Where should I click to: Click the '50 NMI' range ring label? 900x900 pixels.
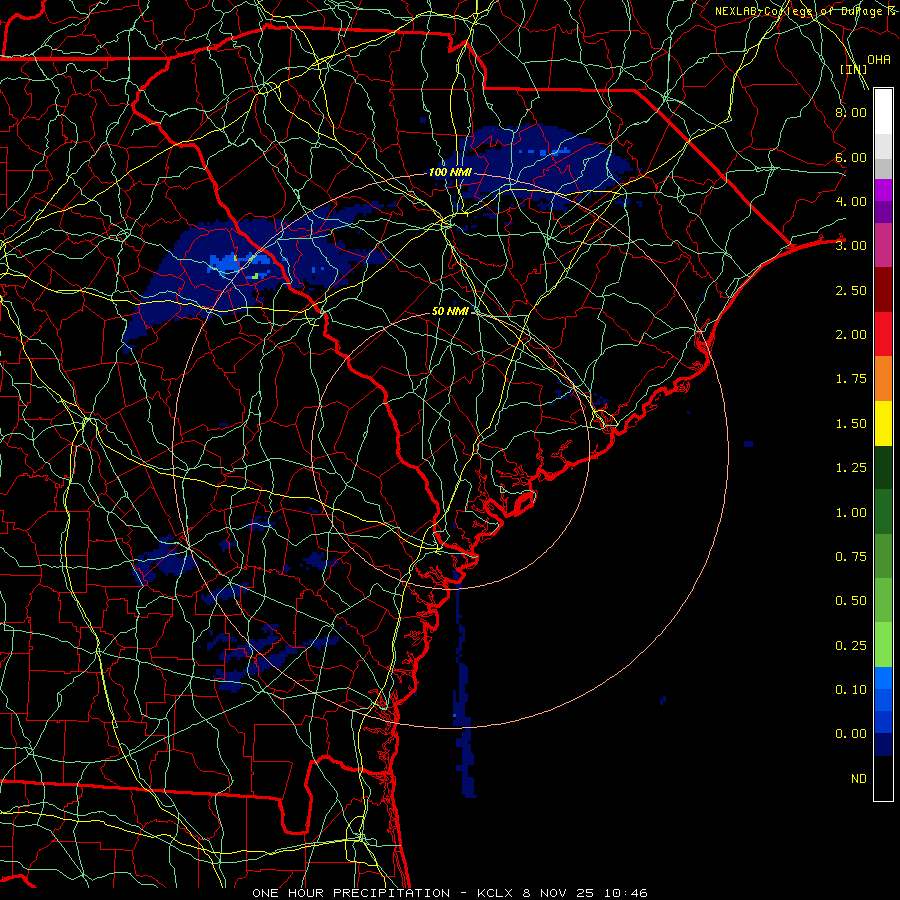coord(450,311)
